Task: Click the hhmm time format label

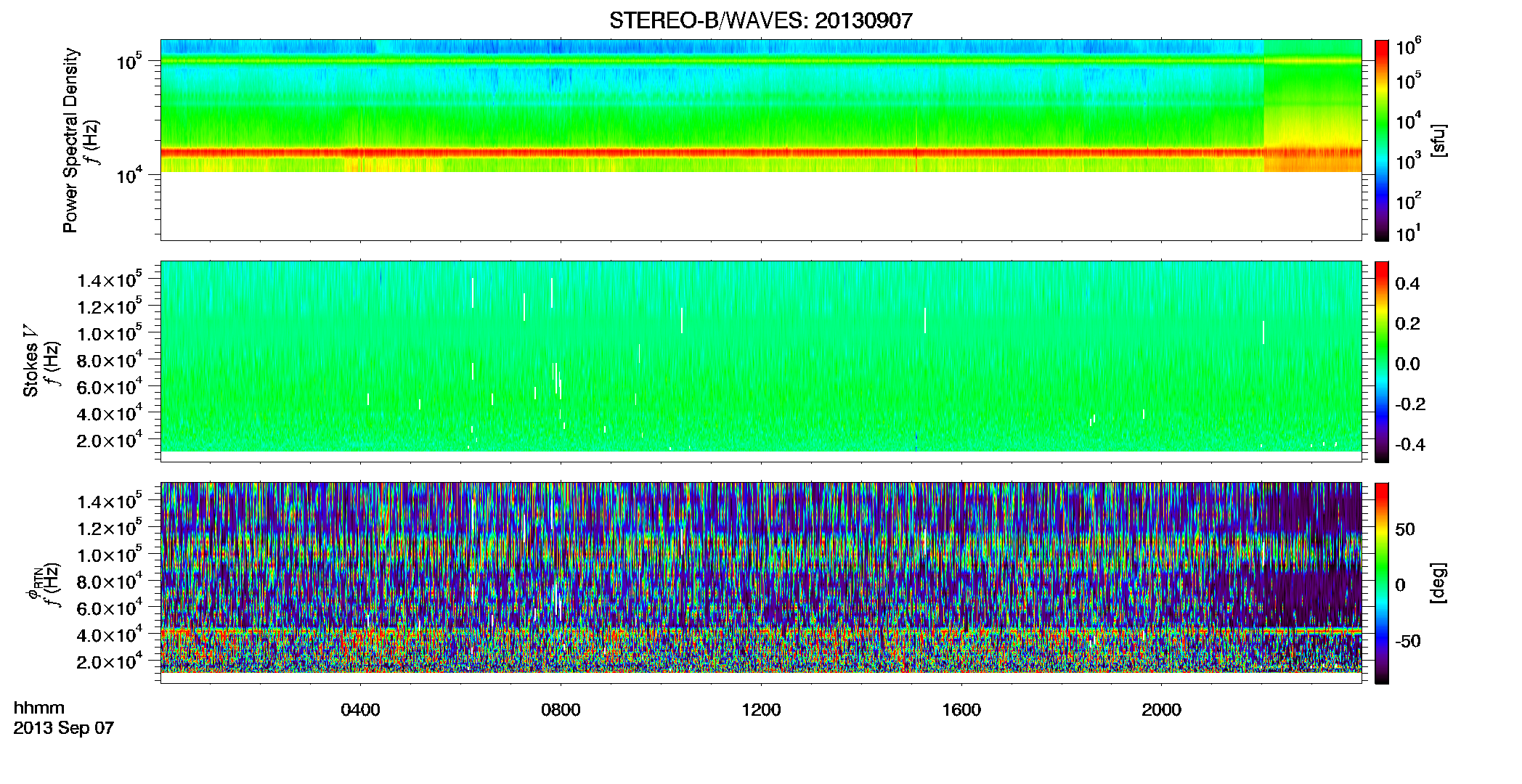Action: tap(39, 709)
